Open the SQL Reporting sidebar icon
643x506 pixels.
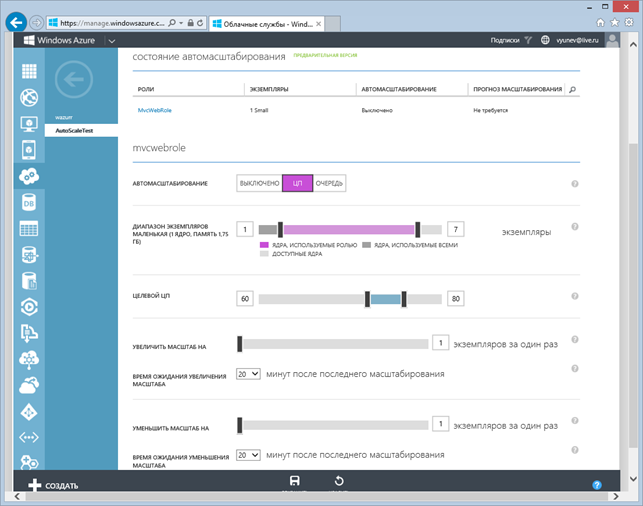[29, 255]
